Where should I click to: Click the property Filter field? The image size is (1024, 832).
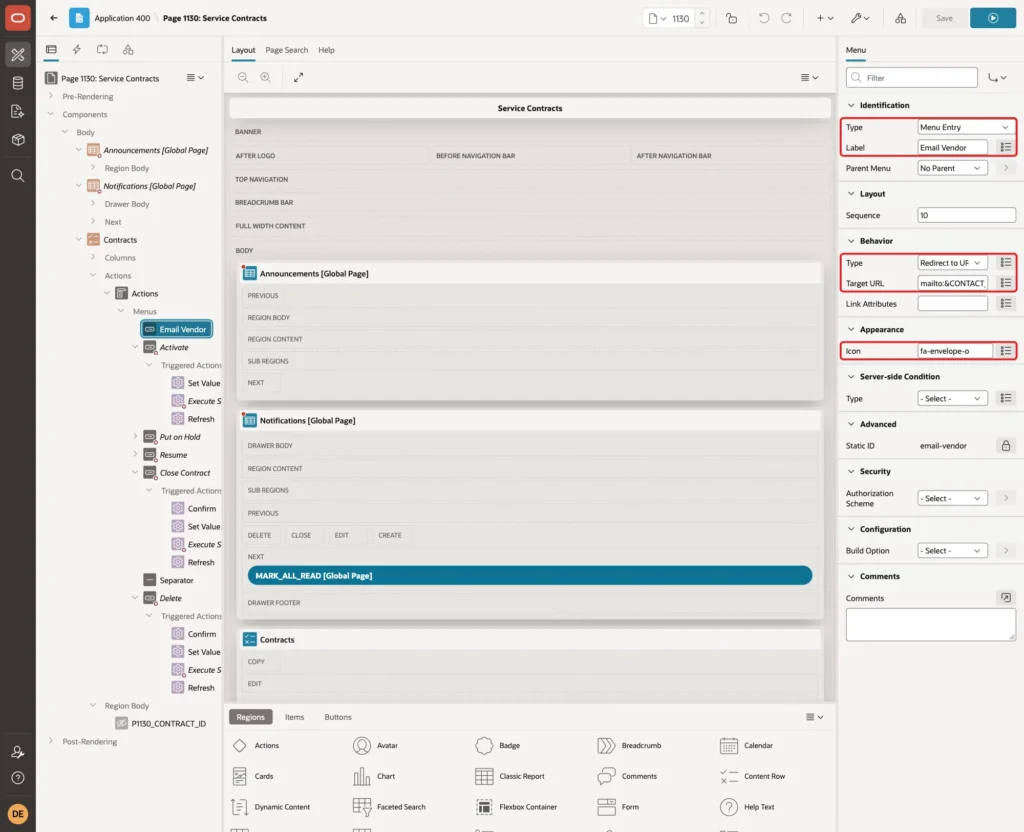(912, 78)
